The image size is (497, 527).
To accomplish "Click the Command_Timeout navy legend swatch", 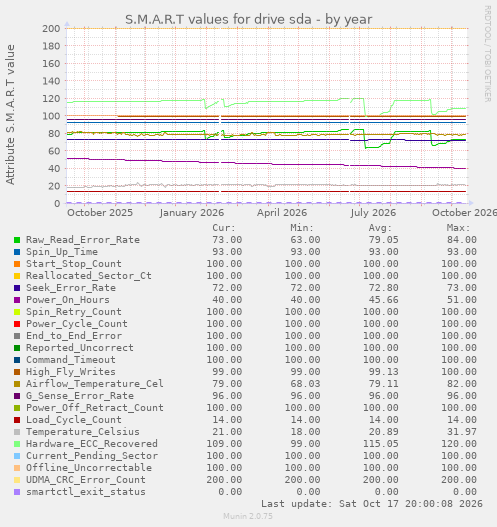I will pos(17,360).
